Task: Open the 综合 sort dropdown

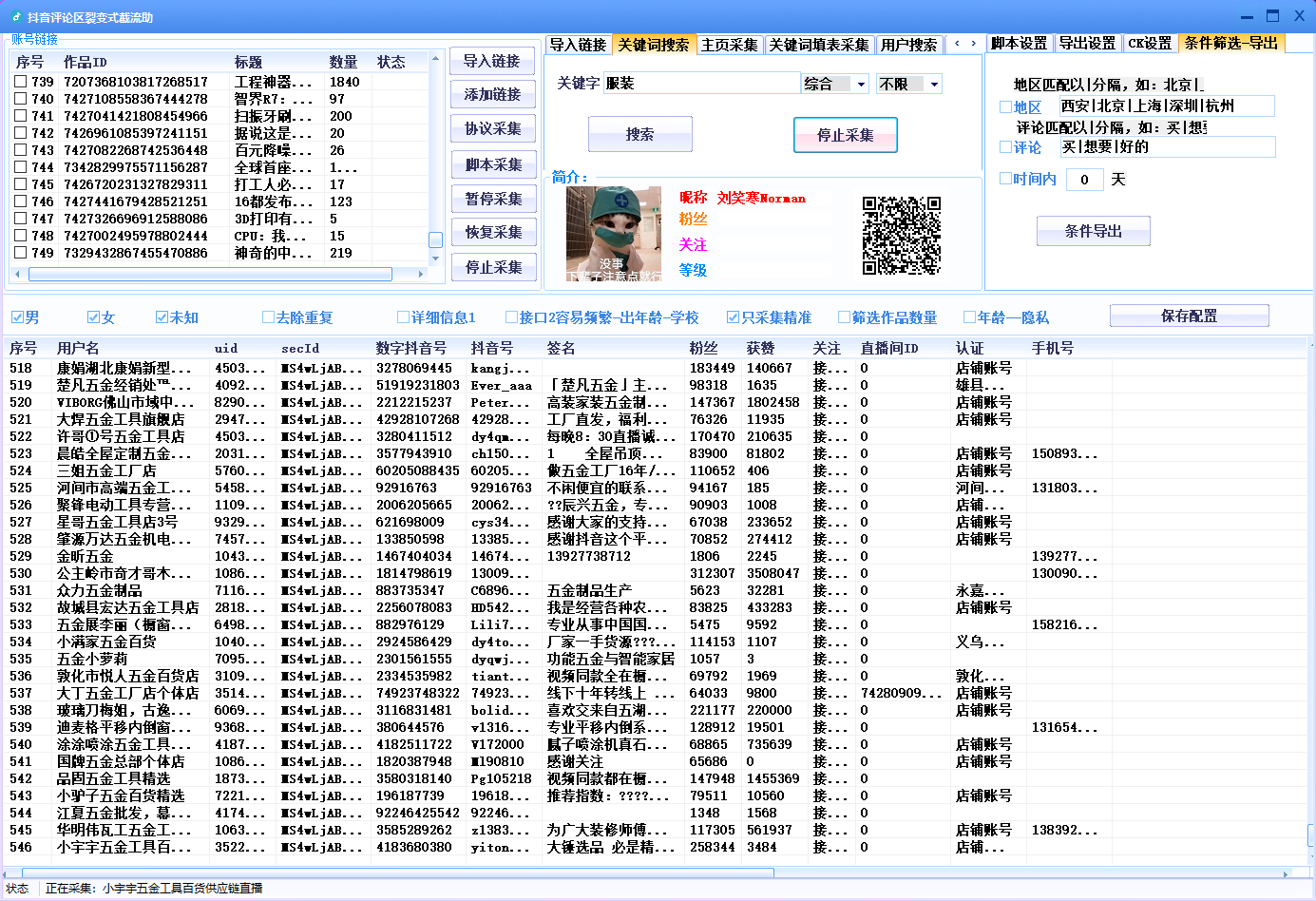Action: pos(835,84)
